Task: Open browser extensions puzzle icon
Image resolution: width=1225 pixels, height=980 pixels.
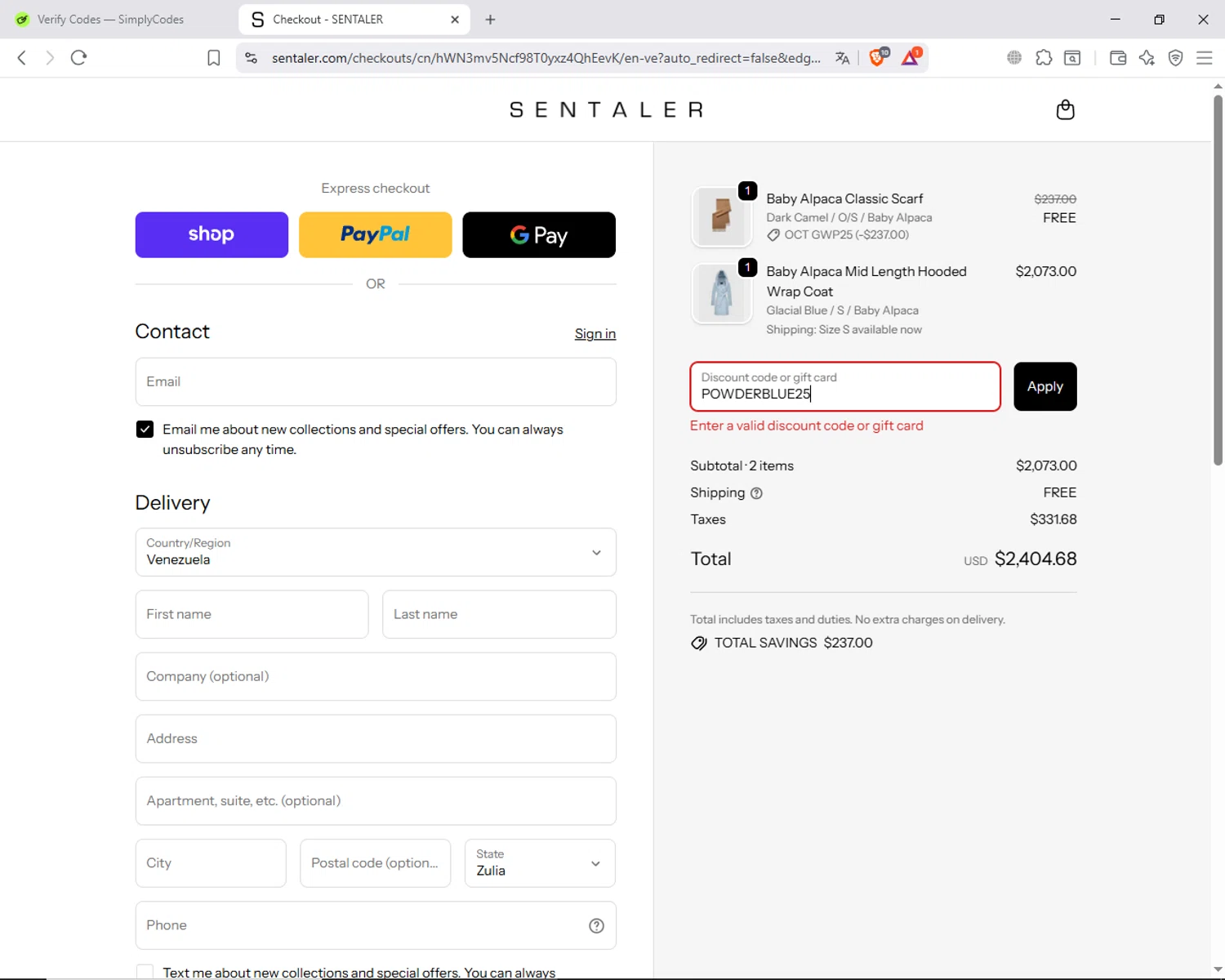Action: (x=1044, y=58)
